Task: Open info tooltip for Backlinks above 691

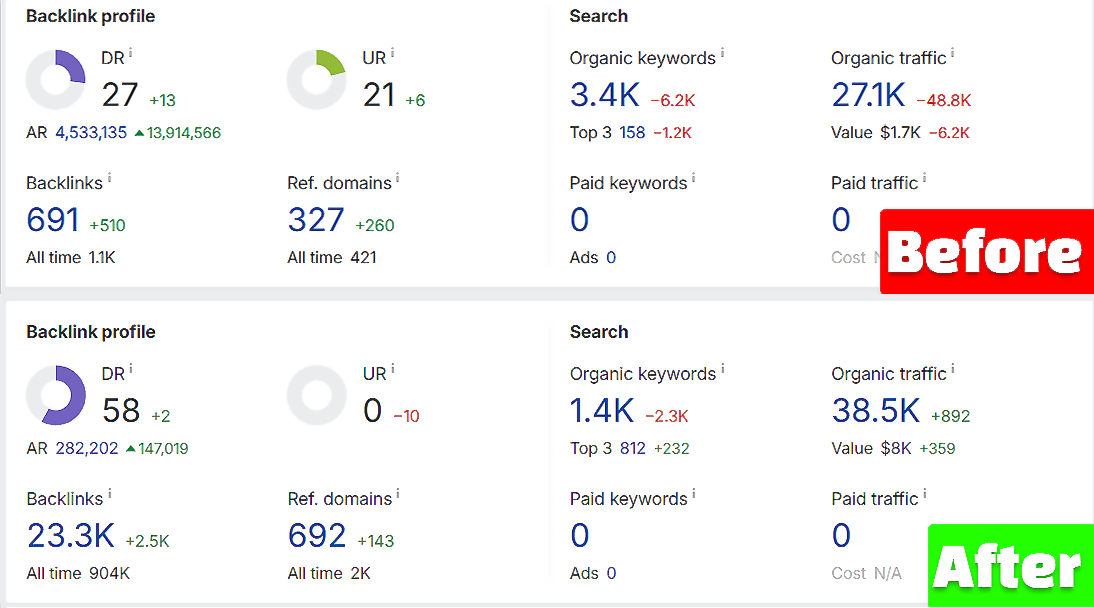Action: coord(109,178)
